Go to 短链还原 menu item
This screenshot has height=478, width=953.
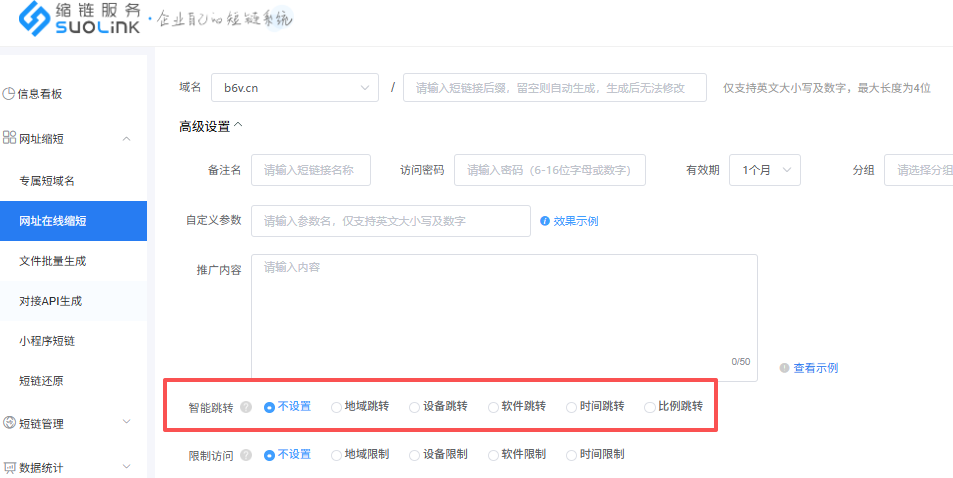point(41,381)
